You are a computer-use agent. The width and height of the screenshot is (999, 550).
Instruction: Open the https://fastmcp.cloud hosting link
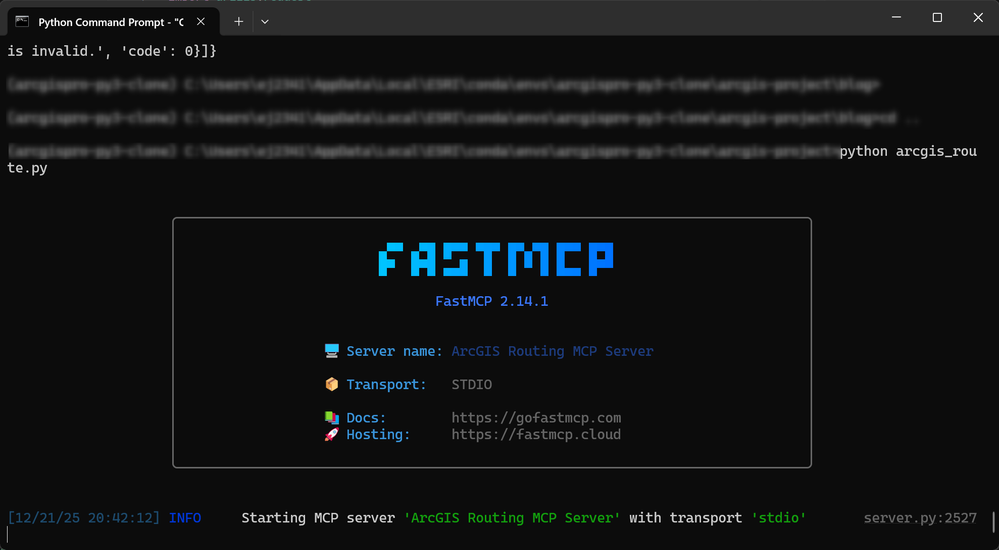pyautogui.click(x=536, y=435)
